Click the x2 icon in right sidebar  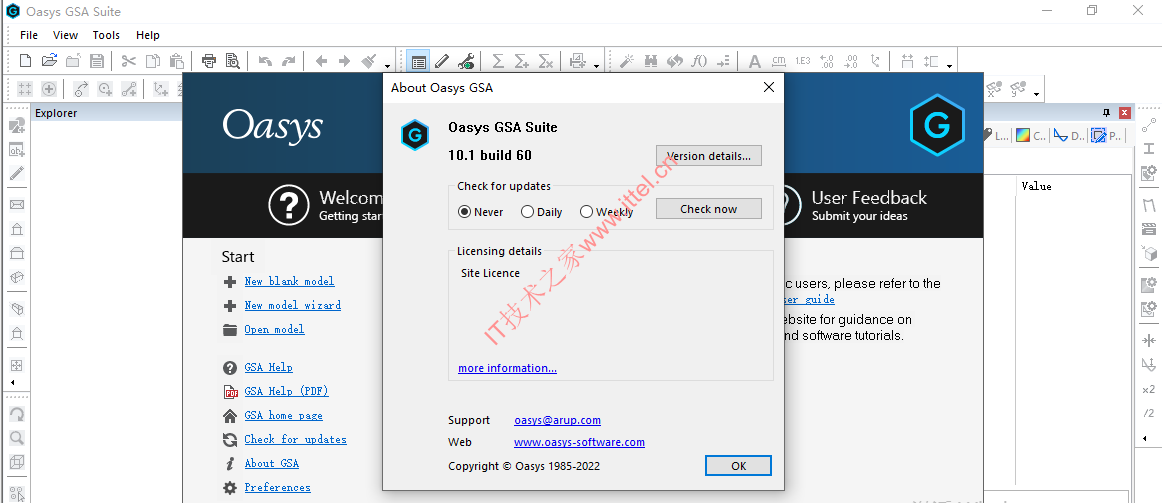(x=1149, y=389)
